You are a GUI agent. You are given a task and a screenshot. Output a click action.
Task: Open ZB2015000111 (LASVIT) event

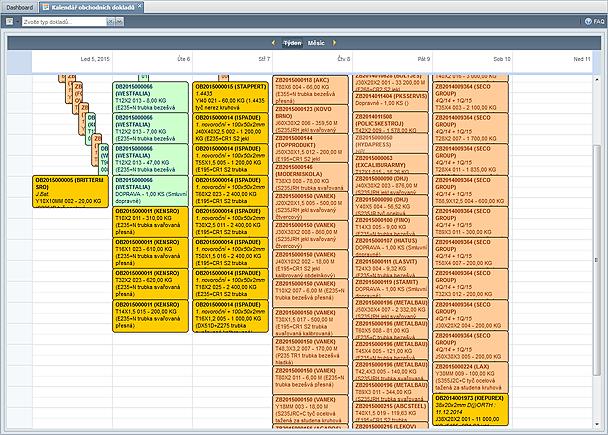tap(390, 267)
